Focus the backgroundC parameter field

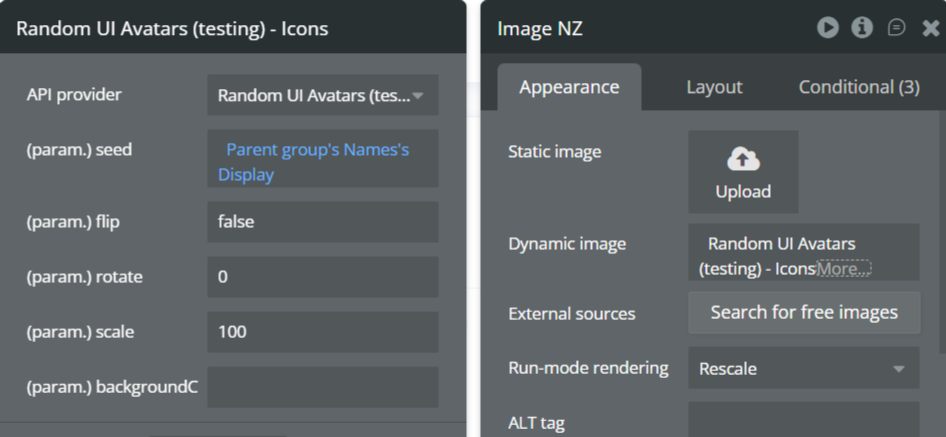pyautogui.click(x=322, y=387)
